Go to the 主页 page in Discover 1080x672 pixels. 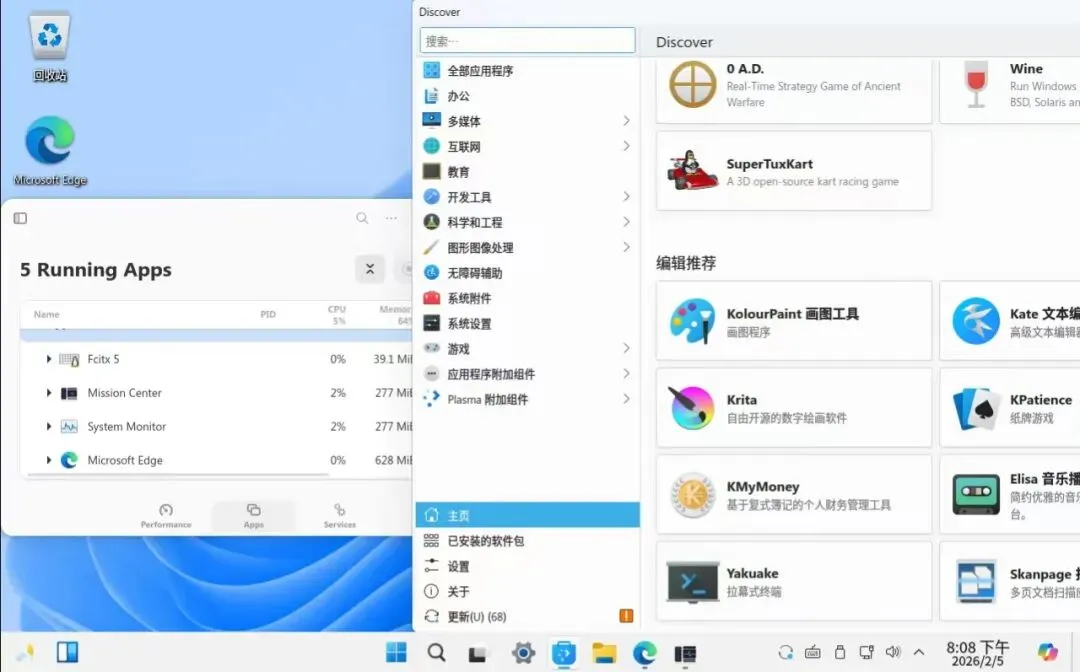pos(527,515)
